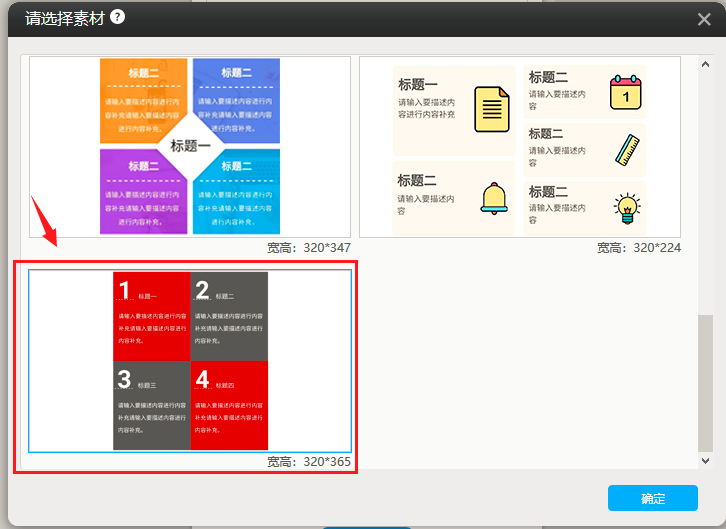
Task: Pick the red tile numbered 4
Action: tap(229, 405)
